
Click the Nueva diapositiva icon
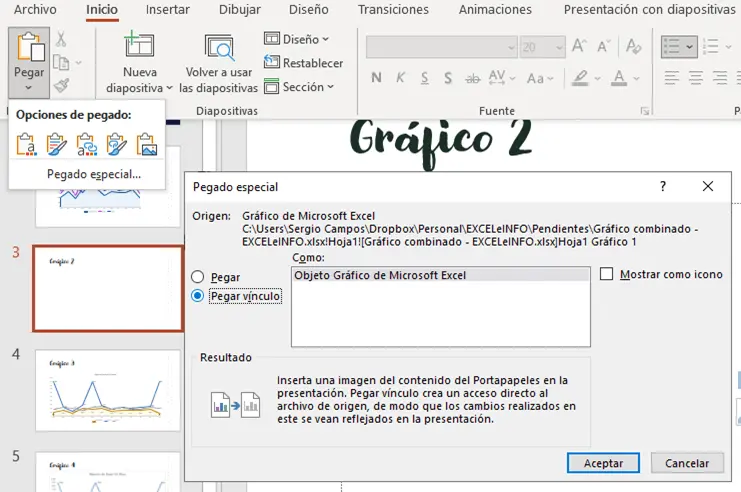point(139,47)
